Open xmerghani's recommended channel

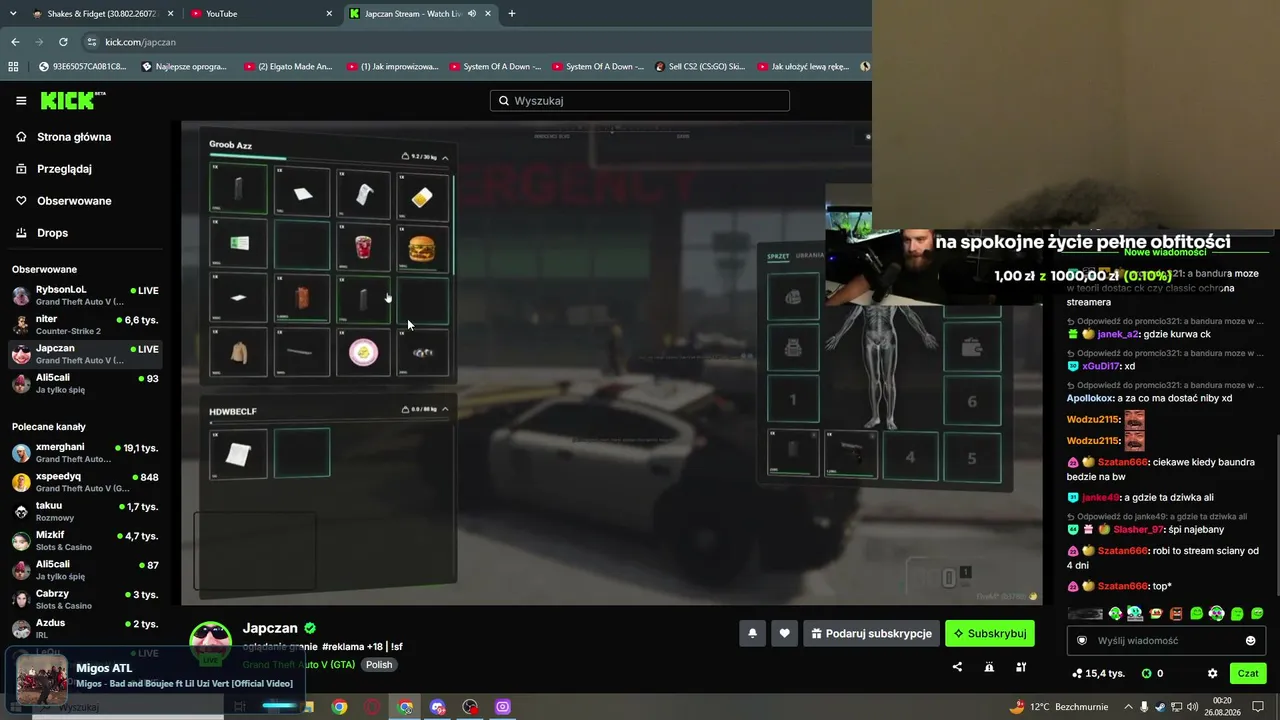coord(85,453)
